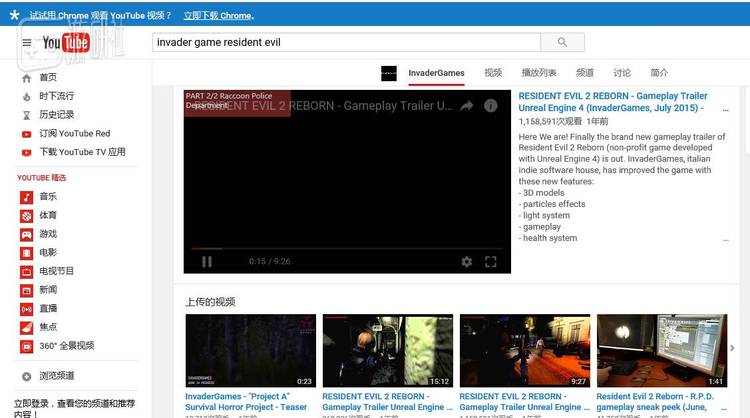Pause the video with the pause button
Image resolution: width=750 pixels, height=418 pixels.
[x=207, y=262]
